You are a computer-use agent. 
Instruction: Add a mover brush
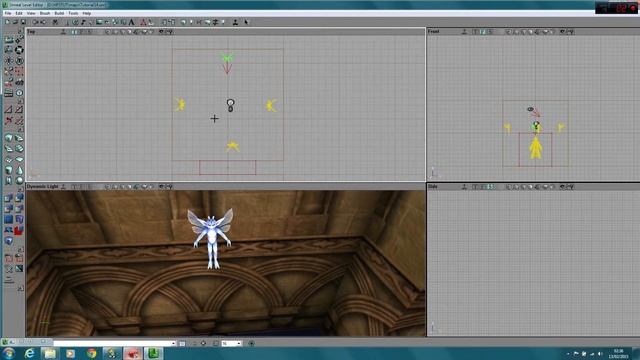(9, 230)
